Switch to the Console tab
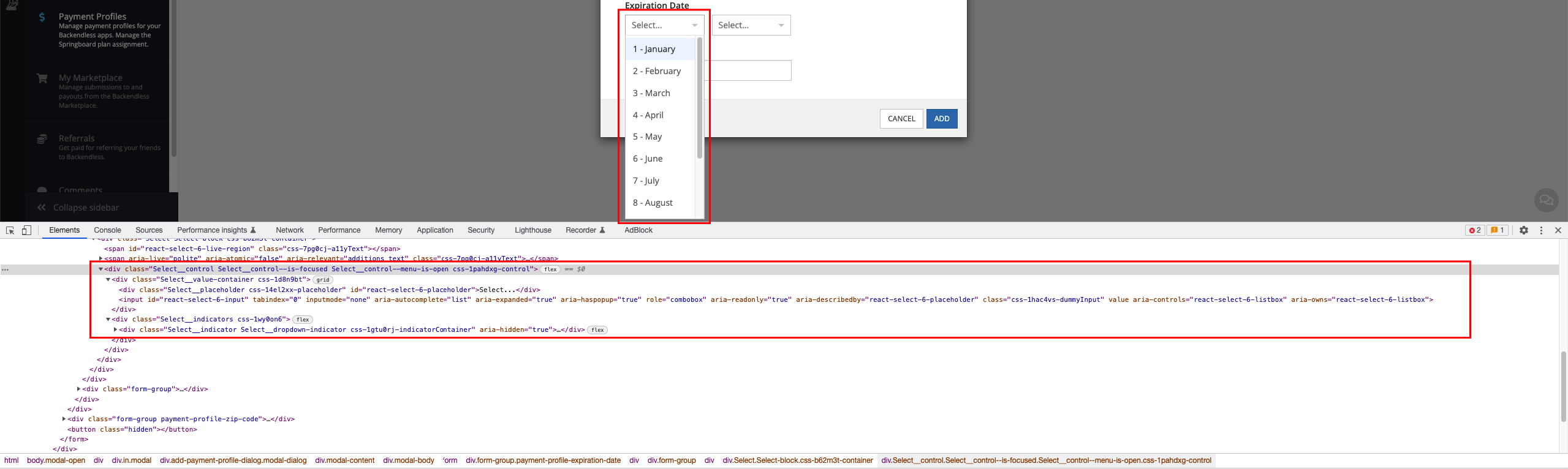 click(x=107, y=230)
